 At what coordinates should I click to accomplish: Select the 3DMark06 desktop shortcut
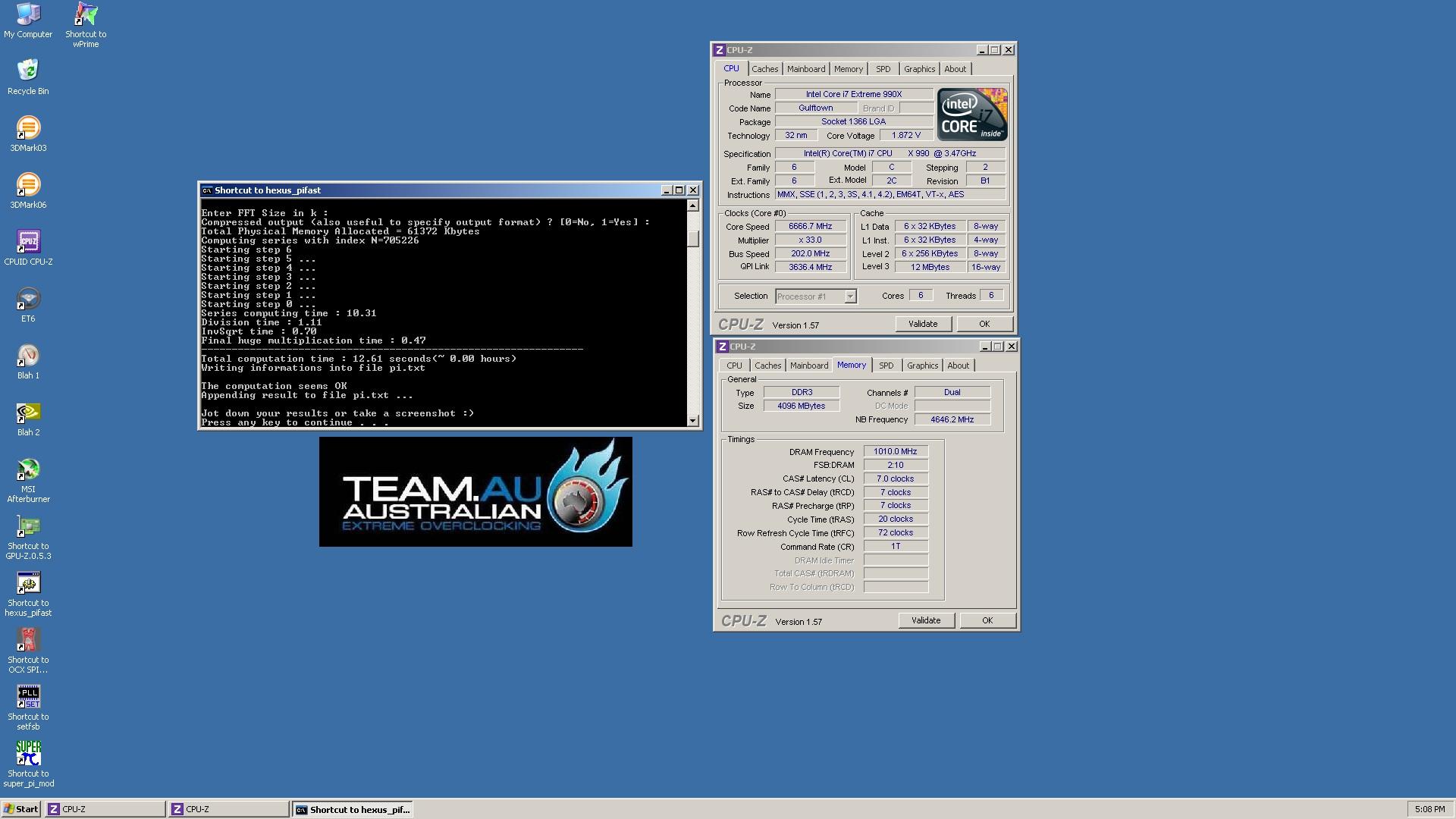click(x=28, y=190)
